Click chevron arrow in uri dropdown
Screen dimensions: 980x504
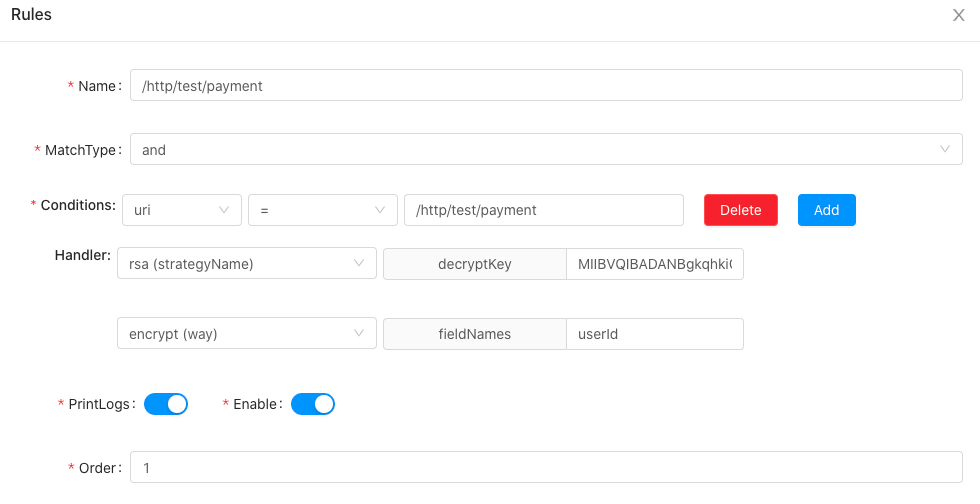[x=224, y=210]
